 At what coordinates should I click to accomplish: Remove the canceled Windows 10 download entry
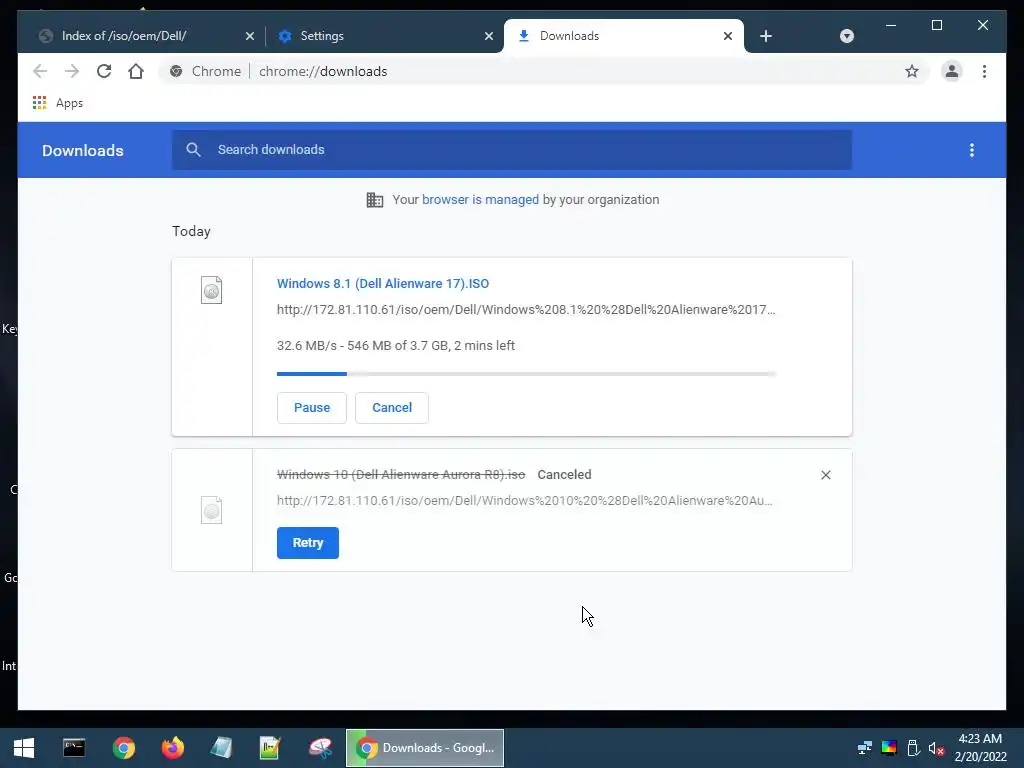coord(825,475)
